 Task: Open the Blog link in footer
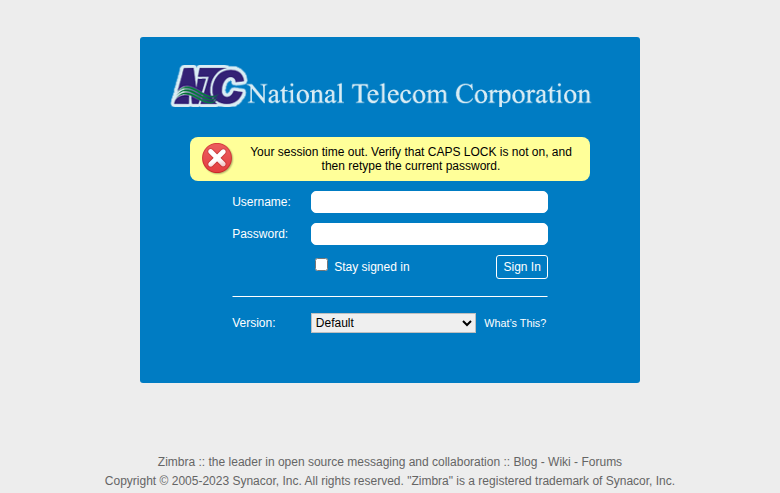pyautogui.click(x=525, y=462)
